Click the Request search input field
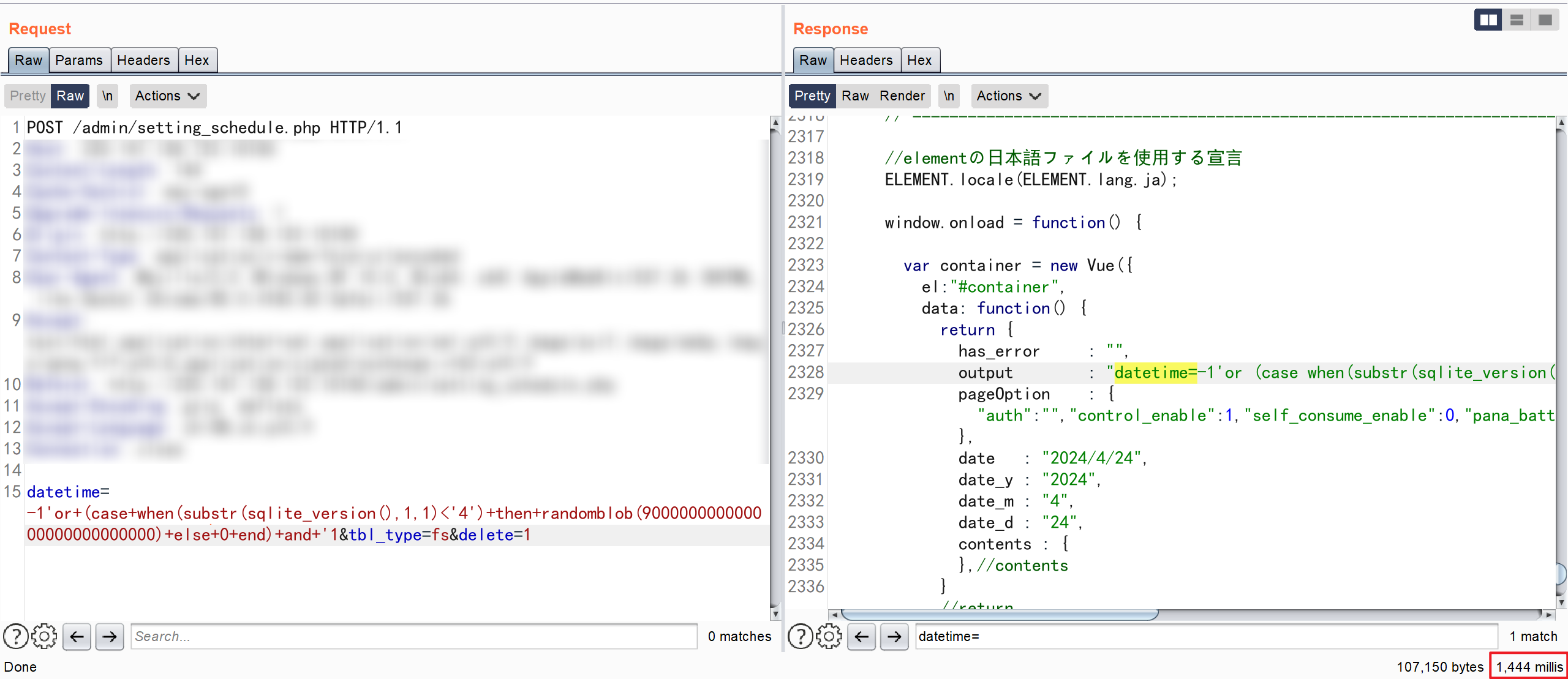Screen dimensions: 1568x679 click(413, 637)
